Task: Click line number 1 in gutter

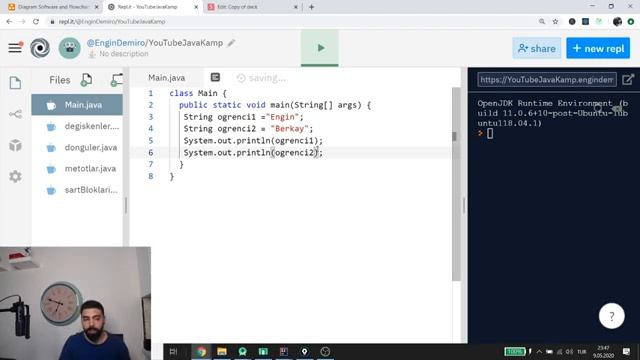Action: tap(151, 93)
